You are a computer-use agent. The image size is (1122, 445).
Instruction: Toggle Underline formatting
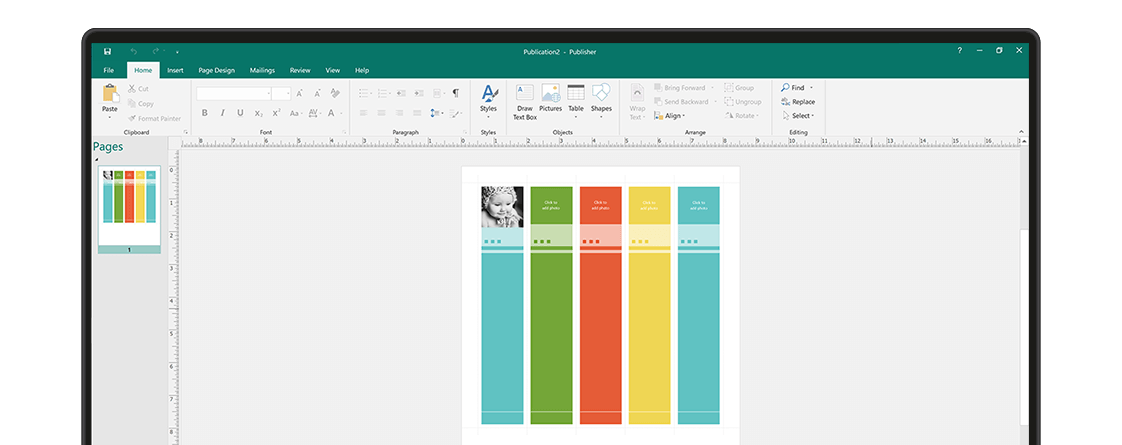(x=240, y=113)
